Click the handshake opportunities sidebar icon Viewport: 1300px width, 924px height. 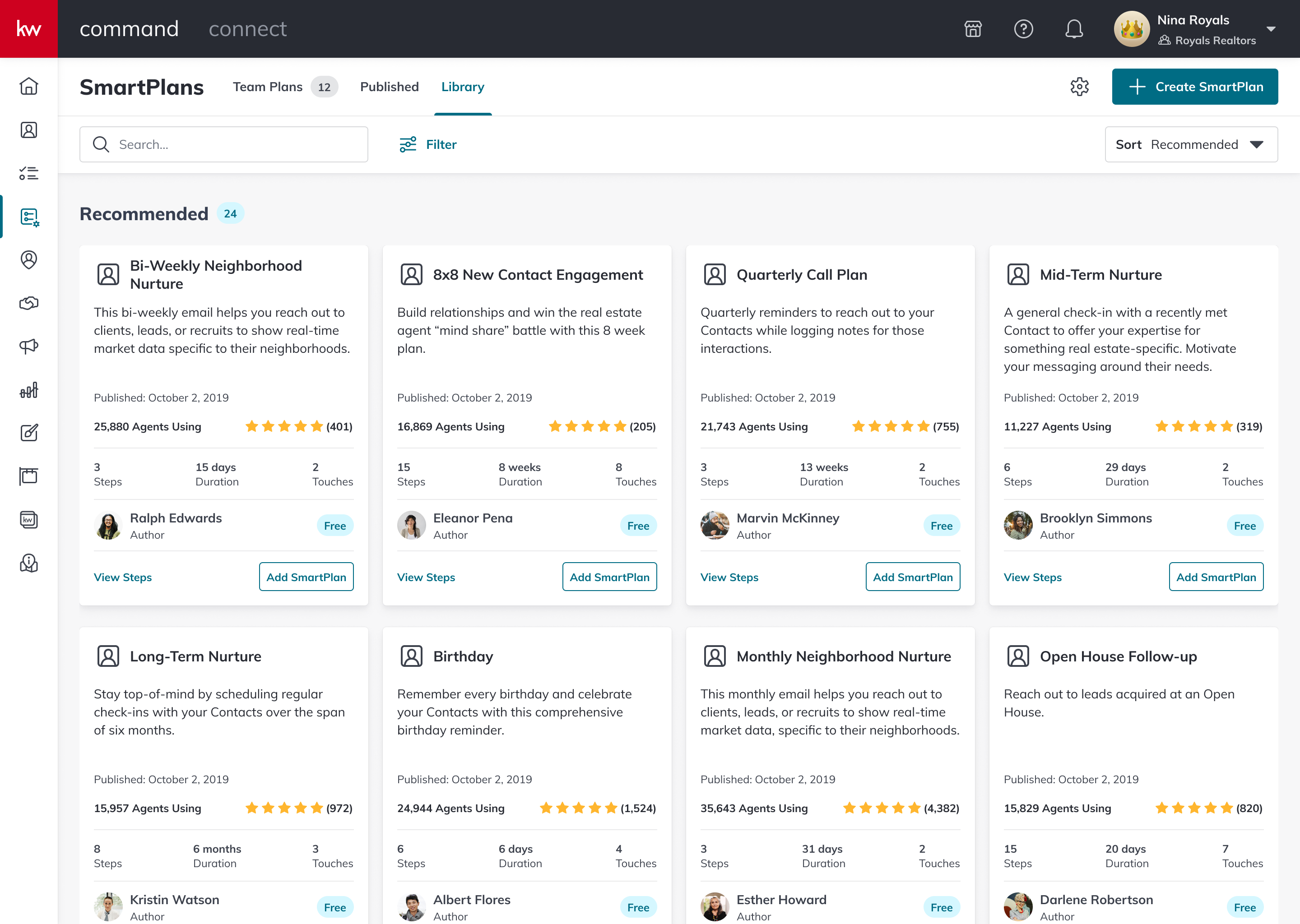click(x=28, y=303)
